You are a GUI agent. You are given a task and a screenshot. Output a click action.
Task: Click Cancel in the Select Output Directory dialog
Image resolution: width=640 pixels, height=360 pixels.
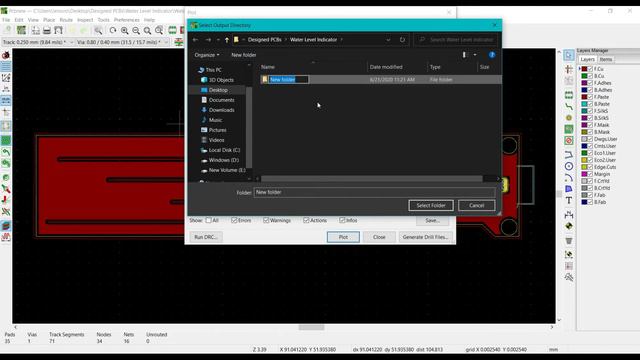476,205
